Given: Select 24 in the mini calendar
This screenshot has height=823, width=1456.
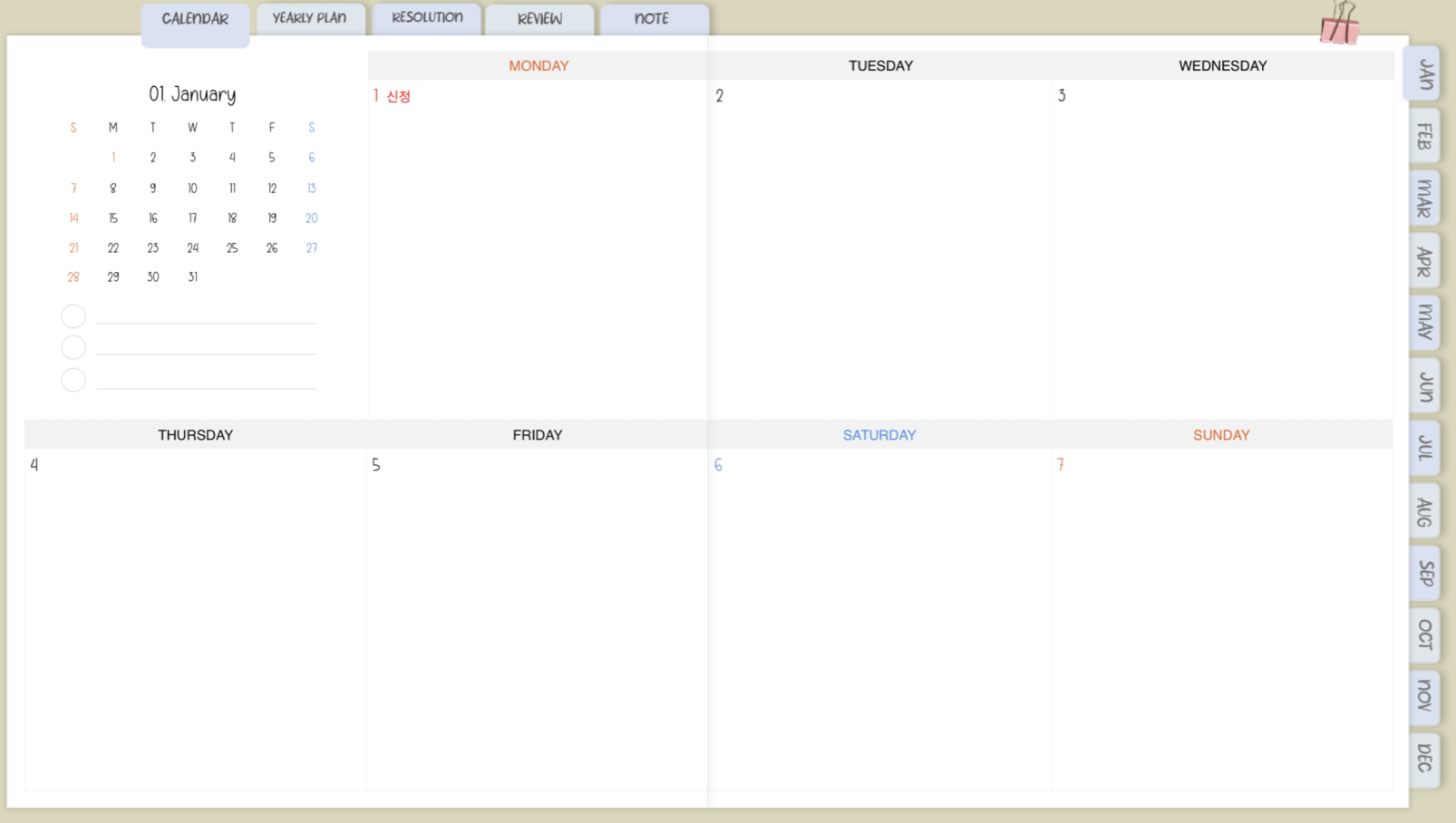Looking at the screenshot, I should (192, 248).
